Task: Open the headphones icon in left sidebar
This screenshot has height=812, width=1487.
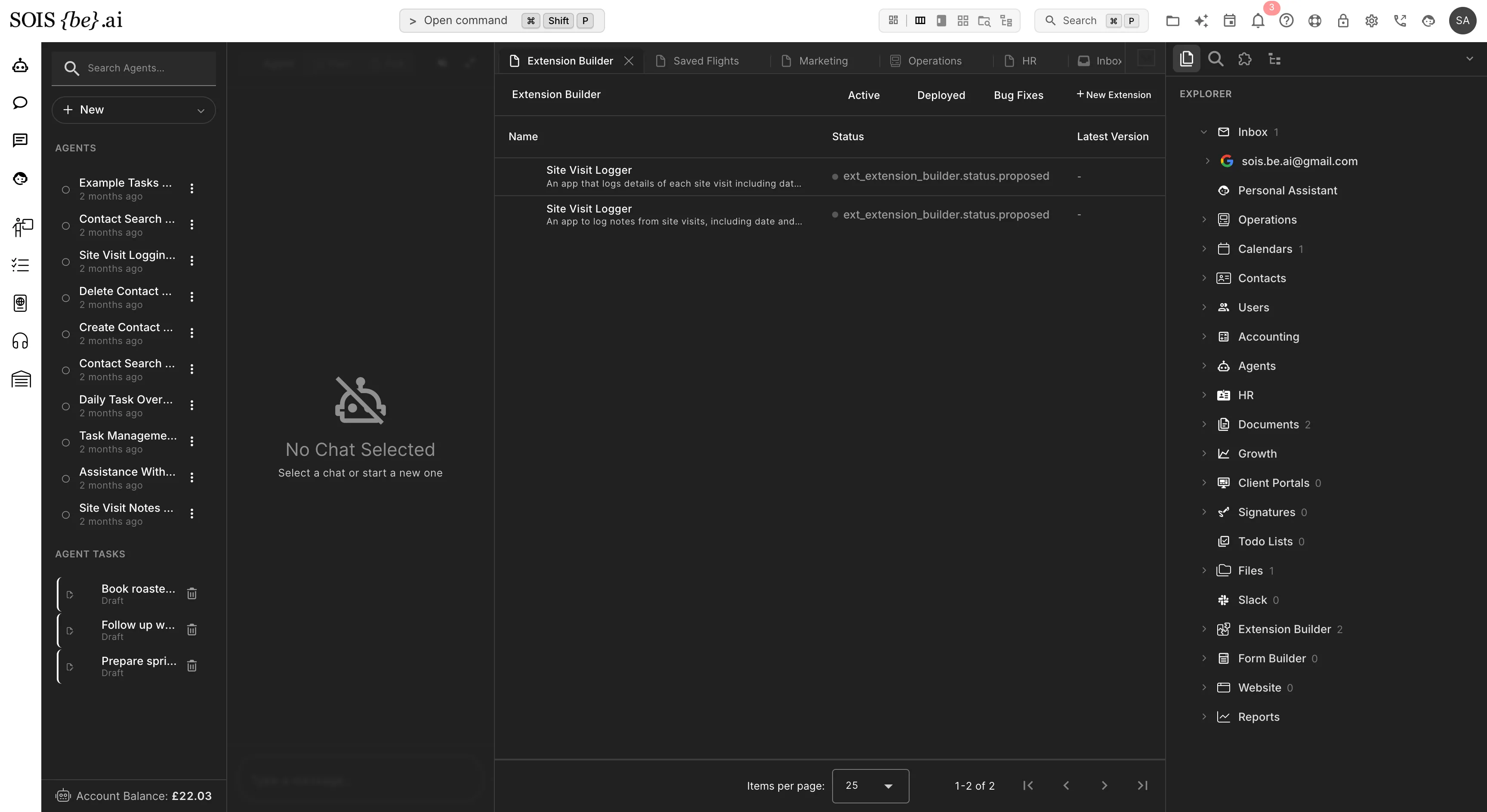Action: tap(20, 341)
